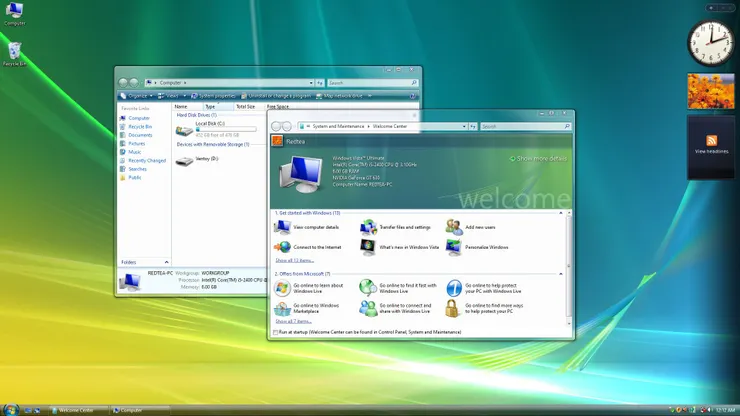Expand Welcome Center address bar dropdown
The width and height of the screenshot is (740, 416).
(x=464, y=127)
